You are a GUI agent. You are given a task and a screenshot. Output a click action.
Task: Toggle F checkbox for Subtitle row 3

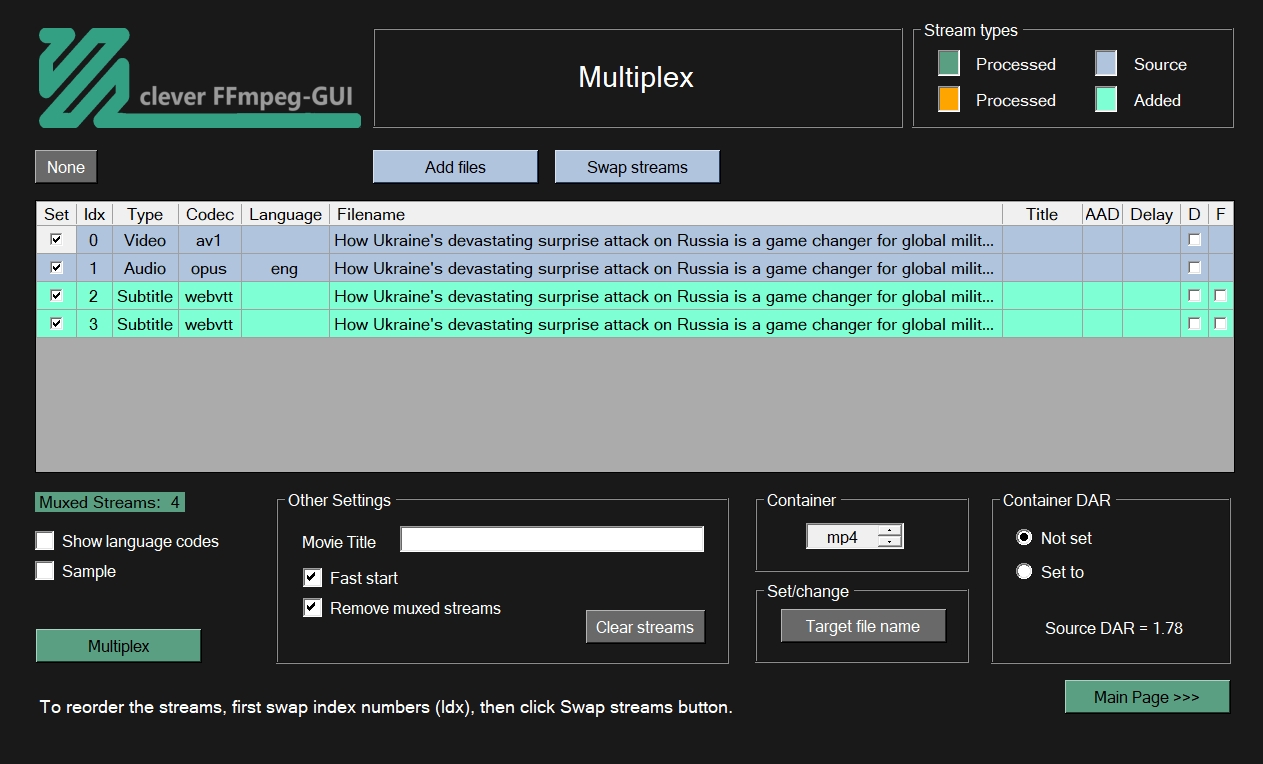pos(1221,324)
